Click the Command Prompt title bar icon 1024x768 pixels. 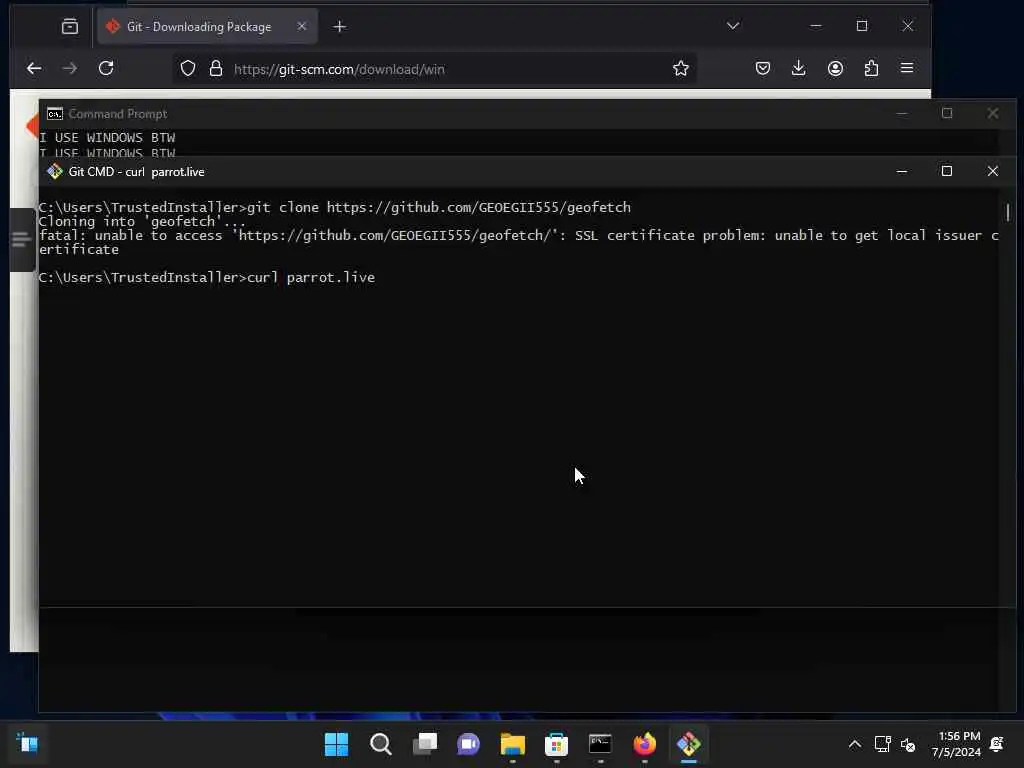coord(55,114)
